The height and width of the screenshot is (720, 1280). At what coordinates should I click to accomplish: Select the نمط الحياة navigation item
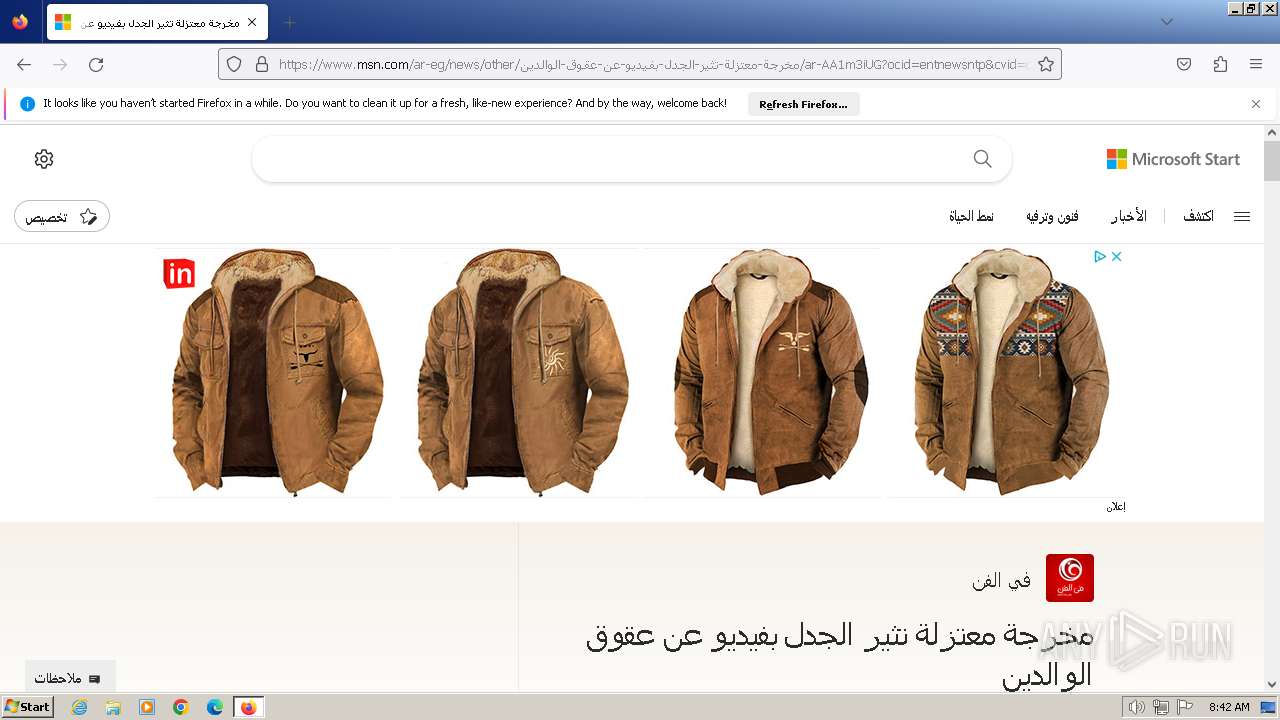[971, 216]
